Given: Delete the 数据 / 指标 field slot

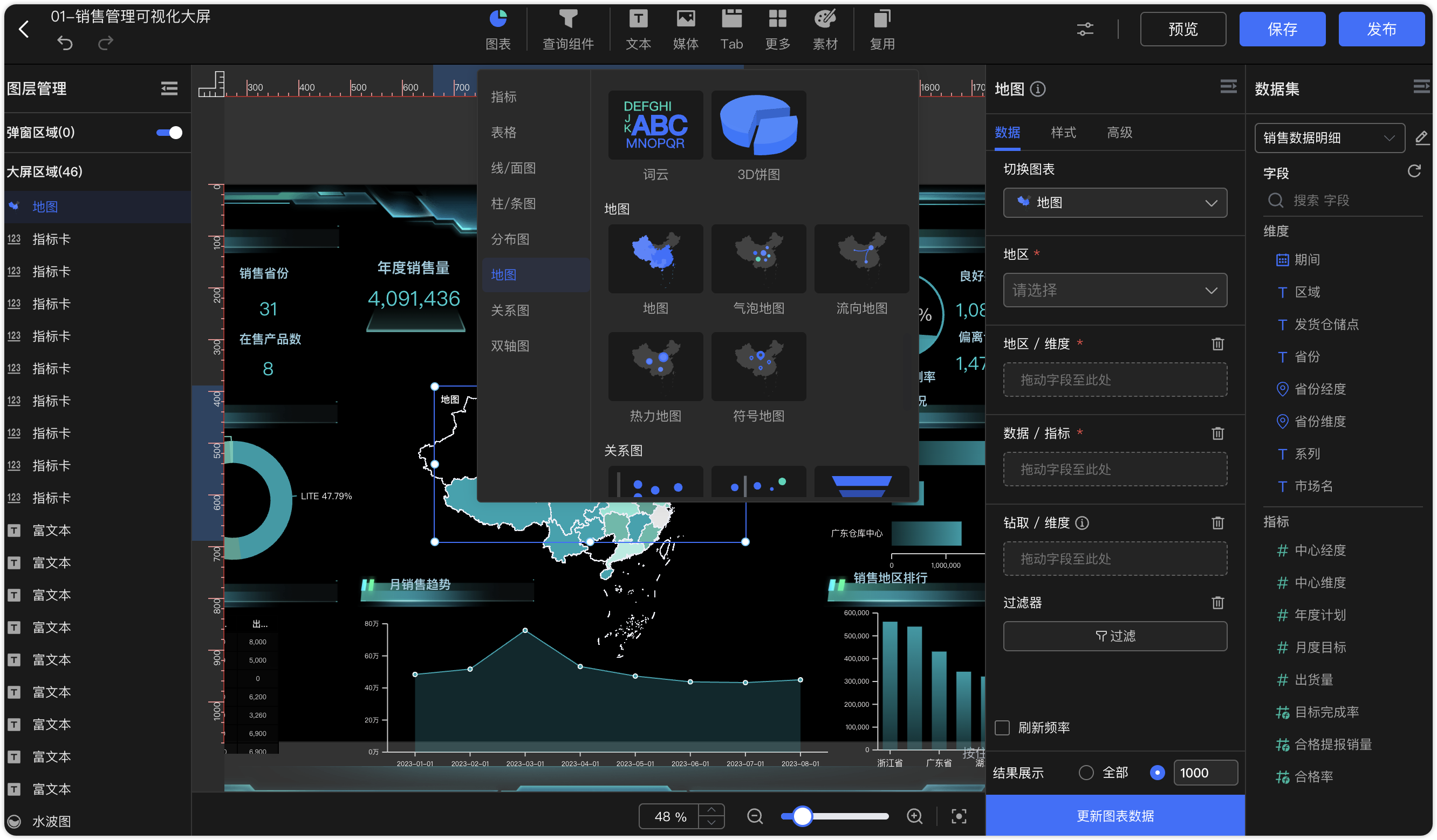Looking at the screenshot, I should pyautogui.click(x=1217, y=433).
